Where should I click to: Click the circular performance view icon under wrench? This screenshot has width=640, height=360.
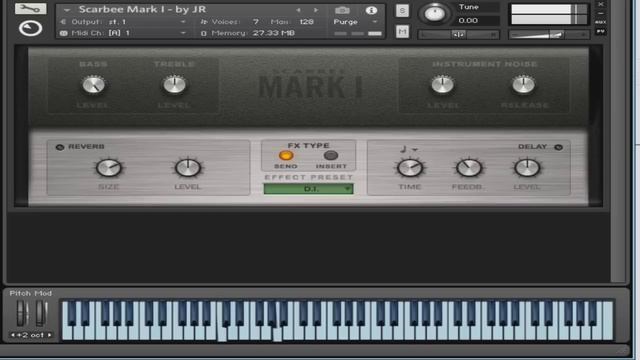[30, 28]
